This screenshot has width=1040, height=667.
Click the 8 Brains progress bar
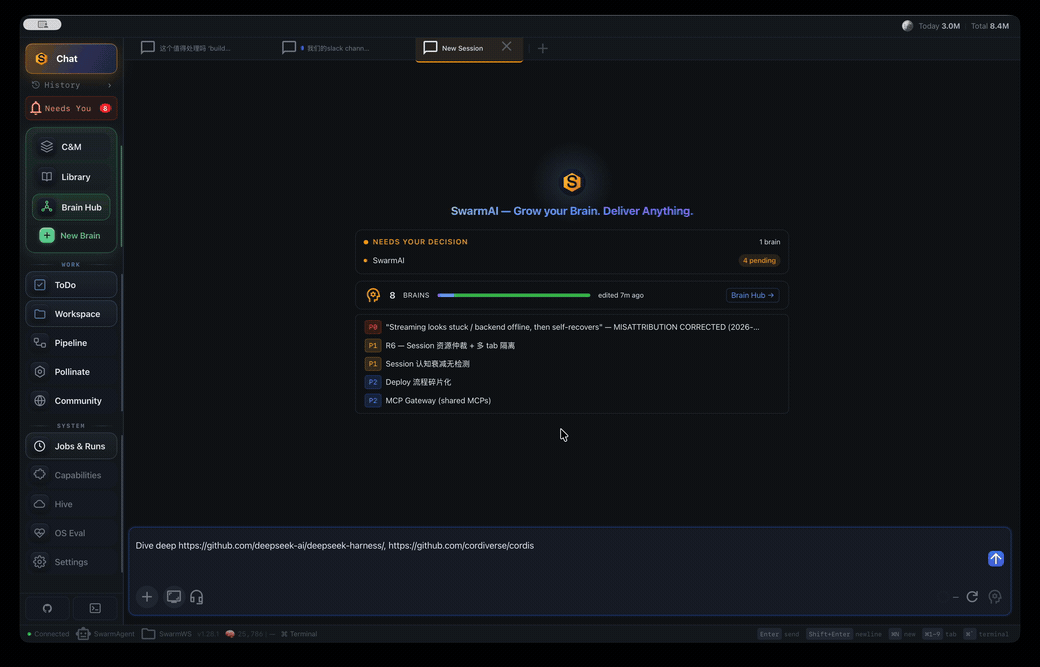point(513,295)
